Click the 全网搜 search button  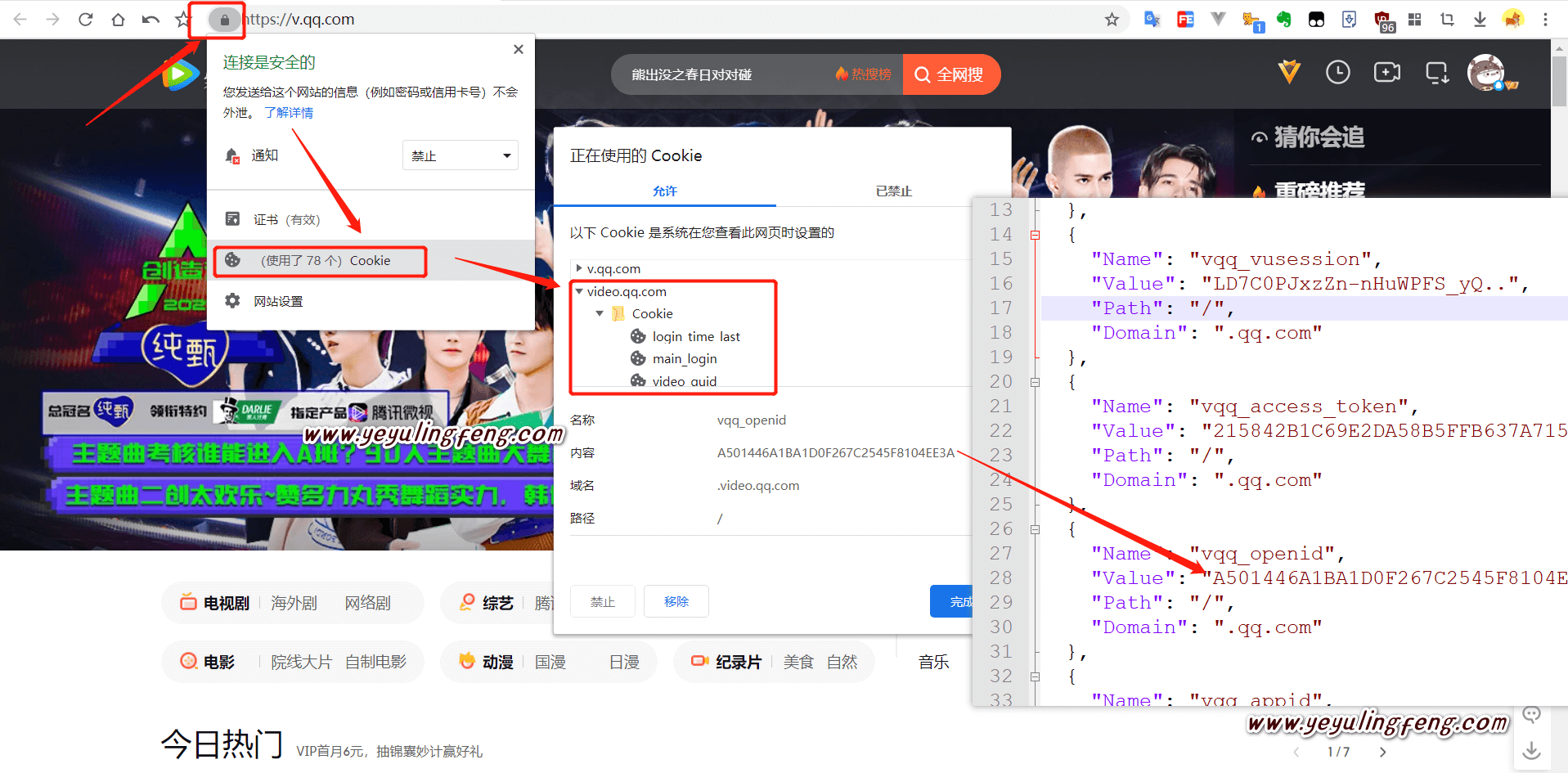(x=951, y=74)
